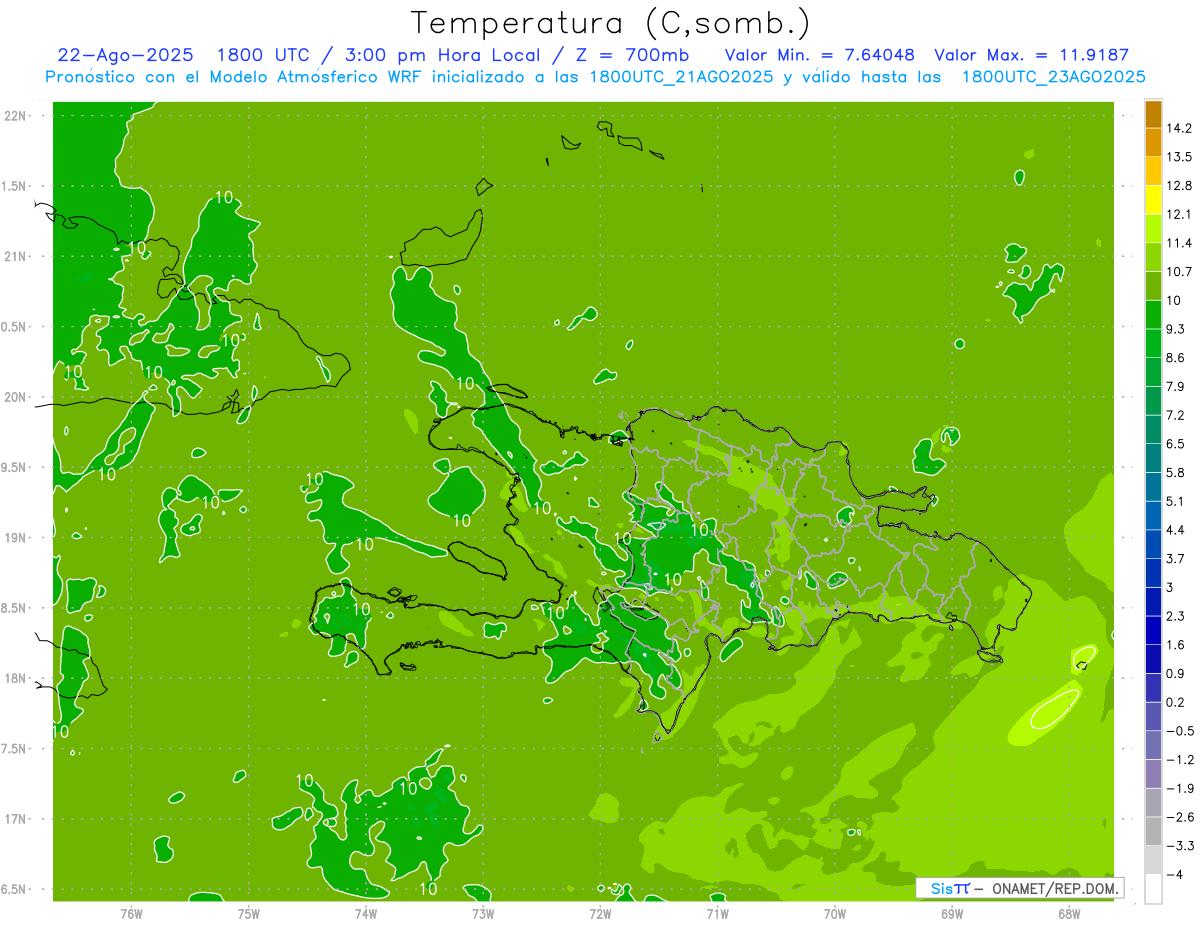Click the longitude label "73W"
Viewport: 1200px width, 927px height.
click(x=483, y=914)
